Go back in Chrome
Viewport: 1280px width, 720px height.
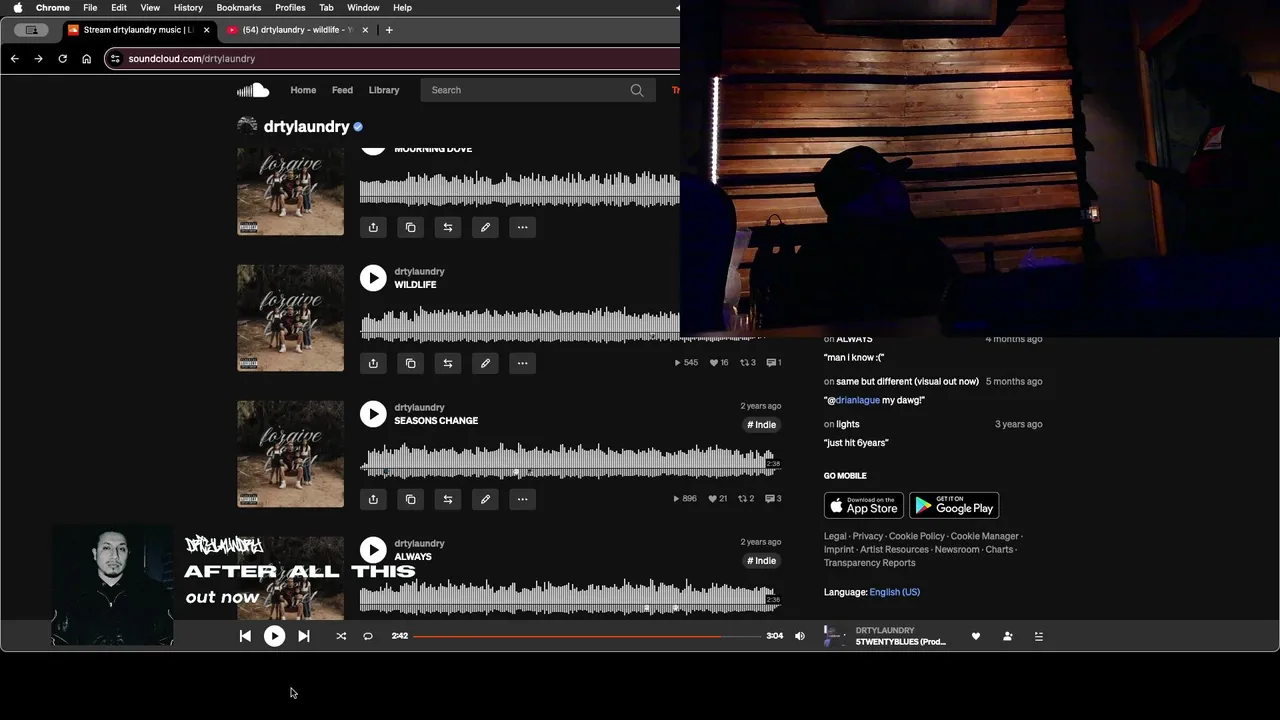(x=14, y=59)
